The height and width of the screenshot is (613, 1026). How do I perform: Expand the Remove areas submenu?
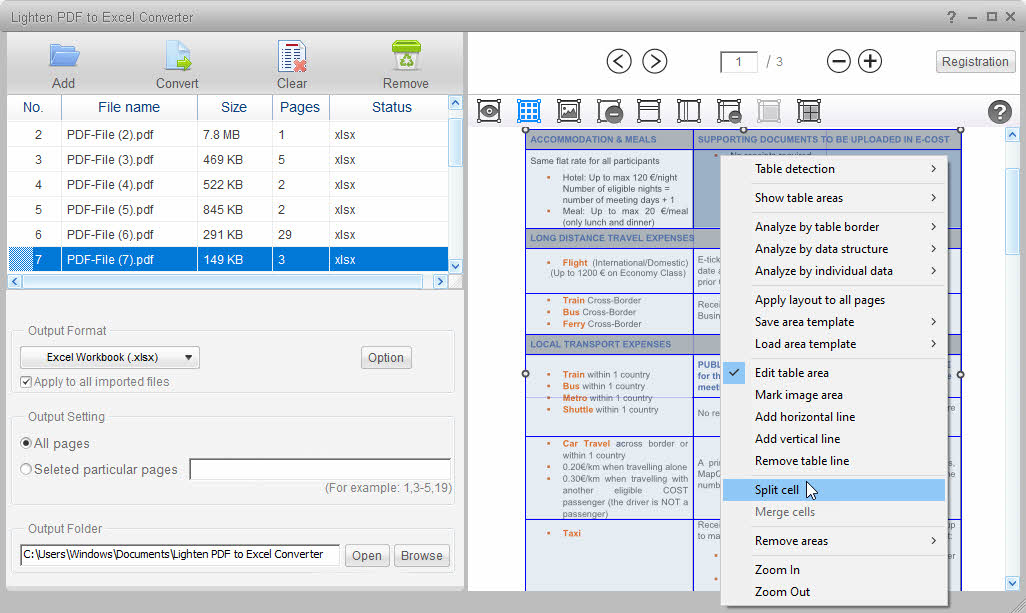click(845, 541)
